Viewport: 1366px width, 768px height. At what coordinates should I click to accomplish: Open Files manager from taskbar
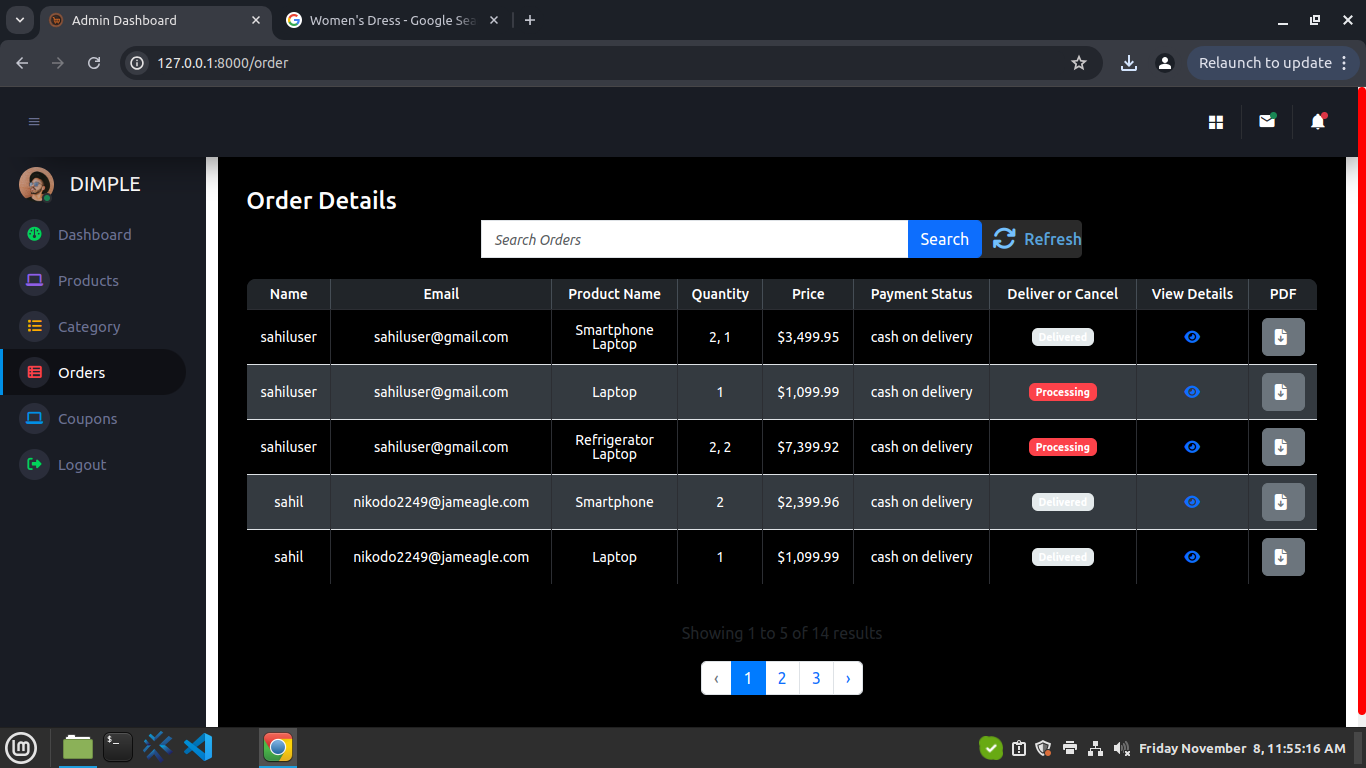click(x=78, y=747)
